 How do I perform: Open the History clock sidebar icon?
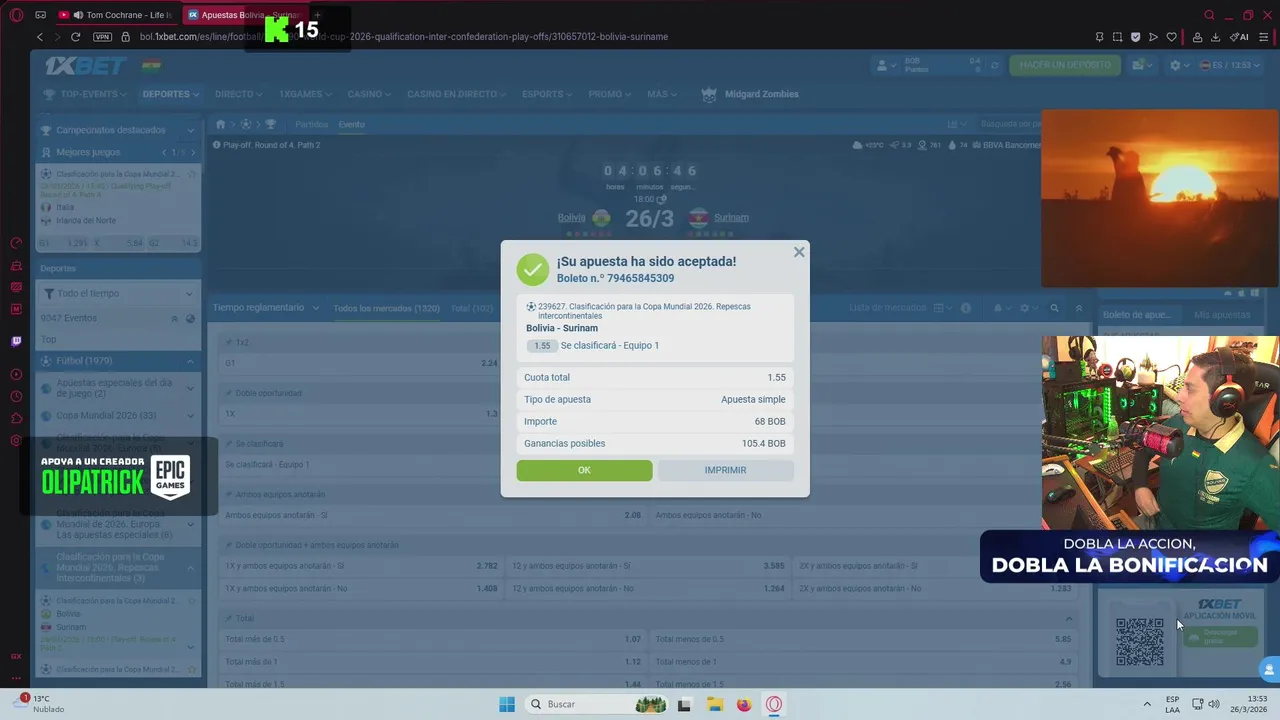[x=16, y=397]
